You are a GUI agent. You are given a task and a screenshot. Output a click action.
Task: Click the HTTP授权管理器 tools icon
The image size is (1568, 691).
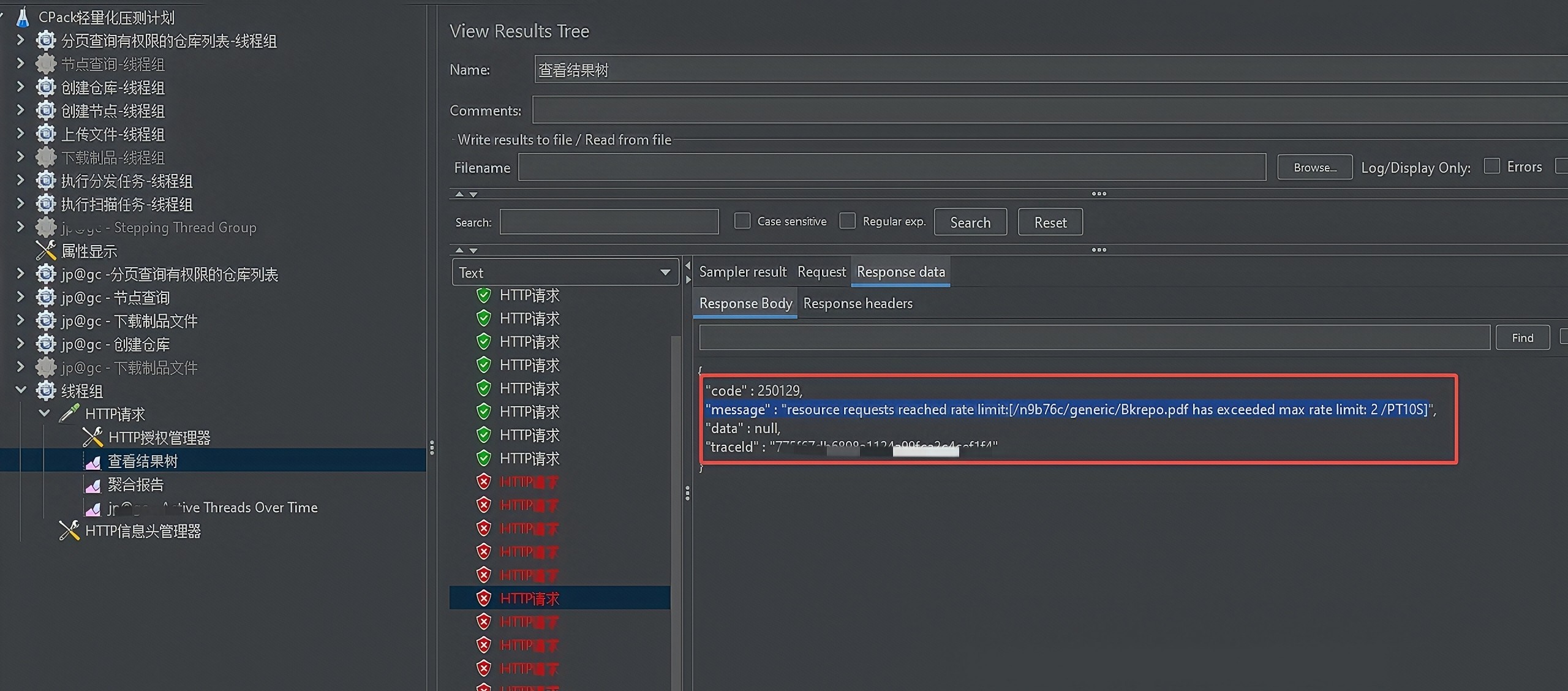(92, 437)
